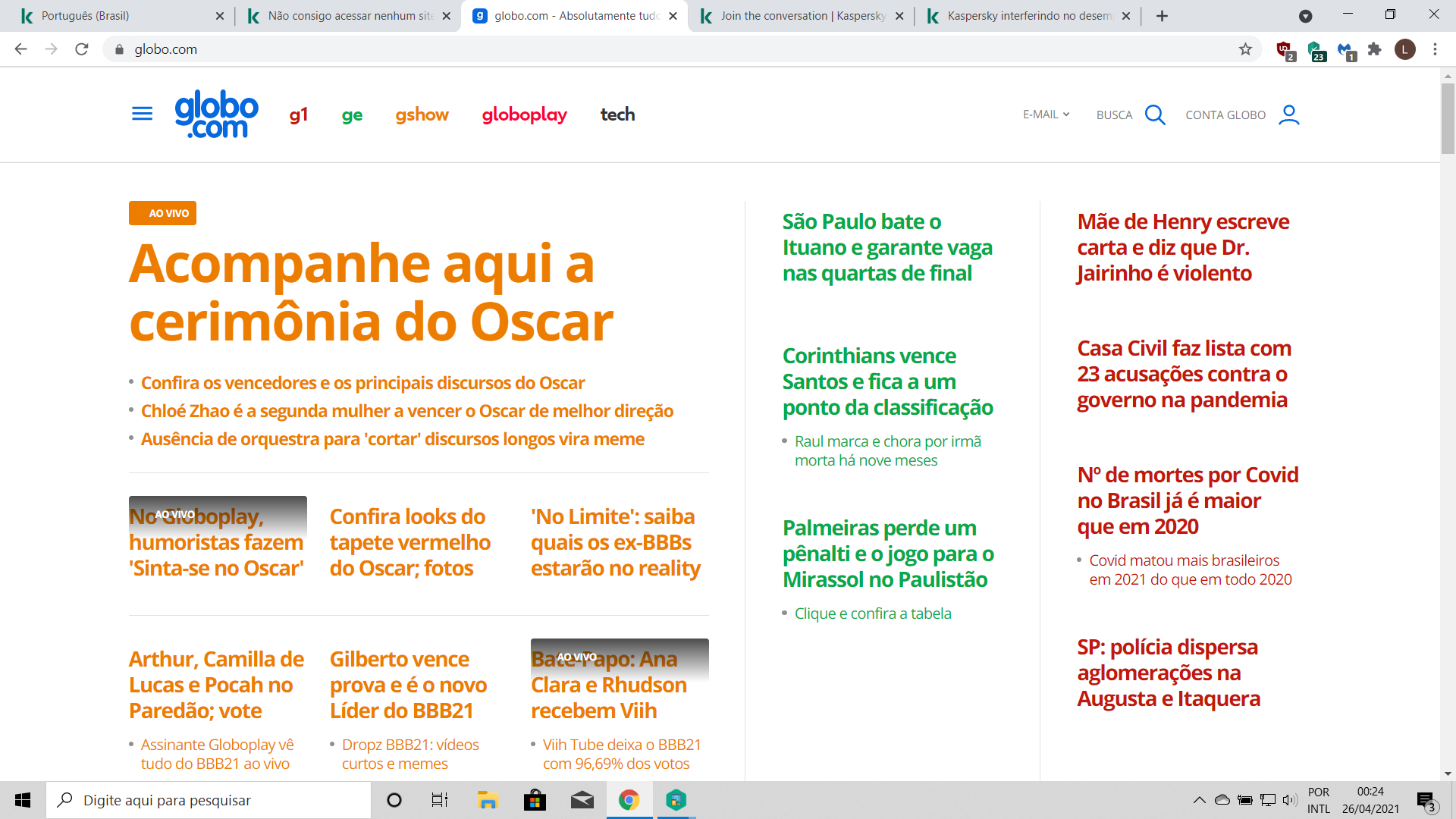Click the Conta Globo user icon
The height and width of the screenshot is (819, 1456).
[1288, 115]
